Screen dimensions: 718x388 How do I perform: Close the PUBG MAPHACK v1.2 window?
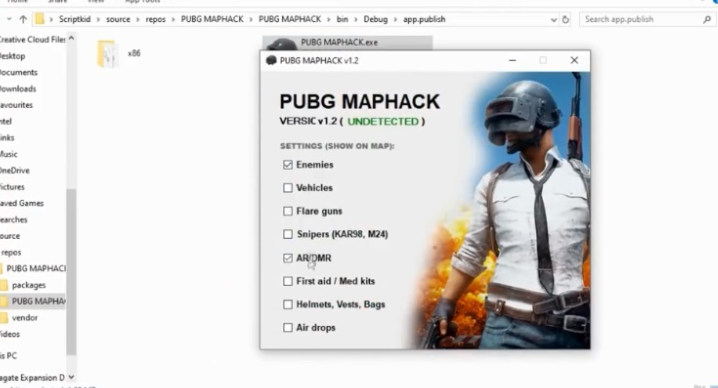[574, 60]
